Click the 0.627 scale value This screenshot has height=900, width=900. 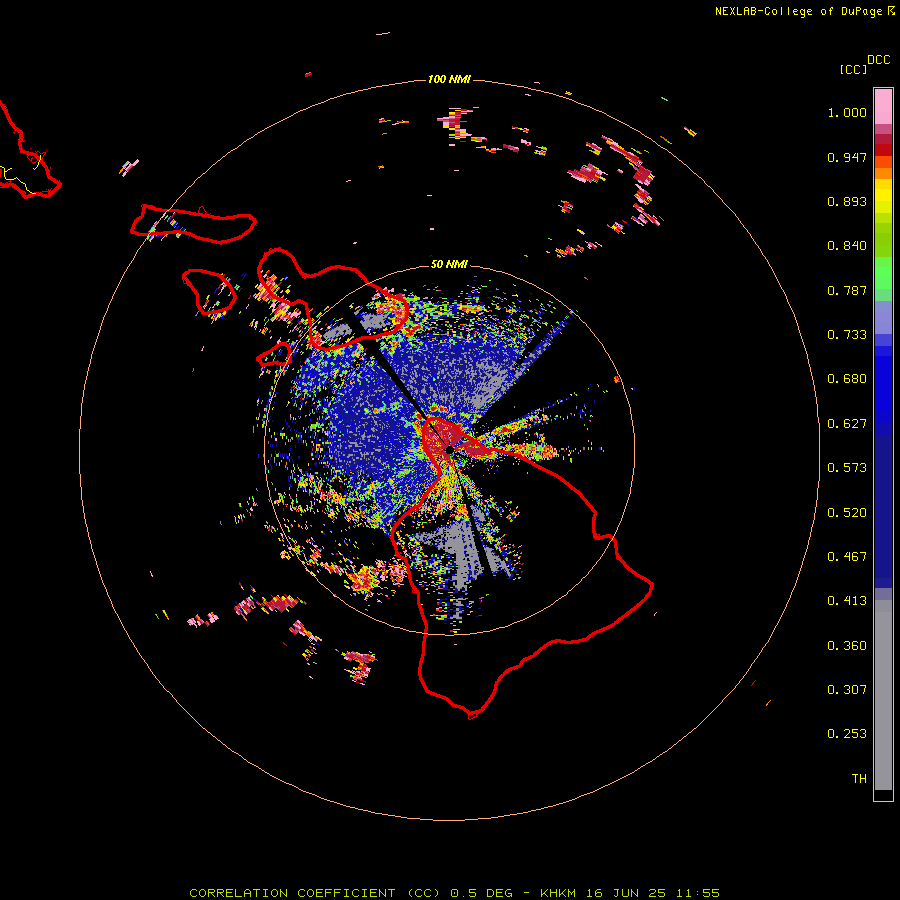[x=847, y=424]
